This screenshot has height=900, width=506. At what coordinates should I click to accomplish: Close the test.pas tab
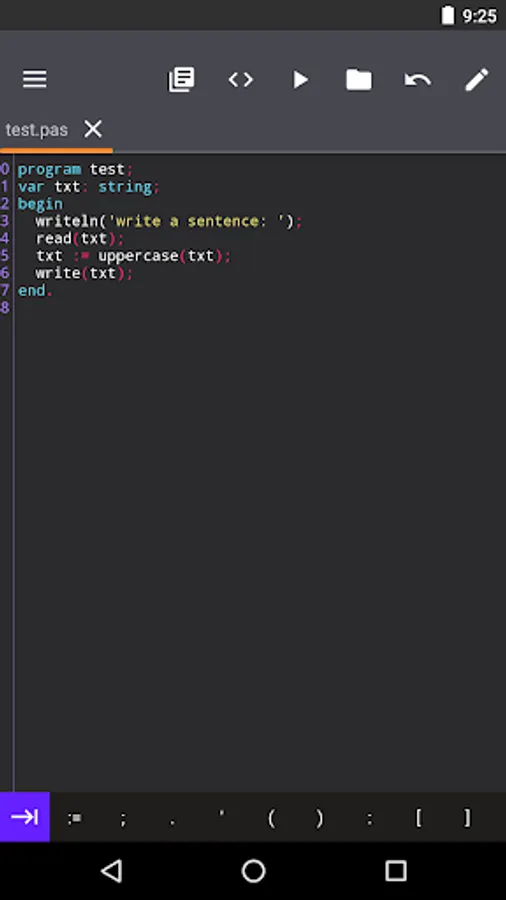point(93,129)
